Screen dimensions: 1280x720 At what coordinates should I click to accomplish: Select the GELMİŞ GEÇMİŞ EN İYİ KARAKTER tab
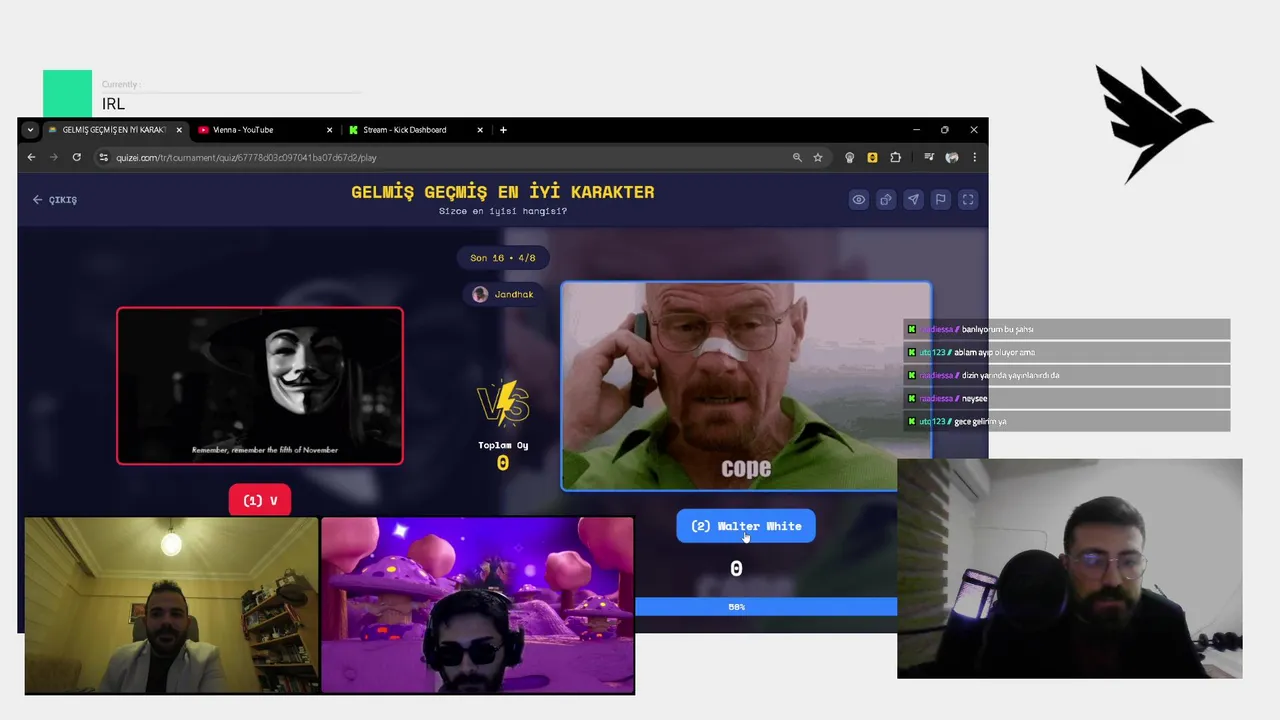click(x=114, y=130)
